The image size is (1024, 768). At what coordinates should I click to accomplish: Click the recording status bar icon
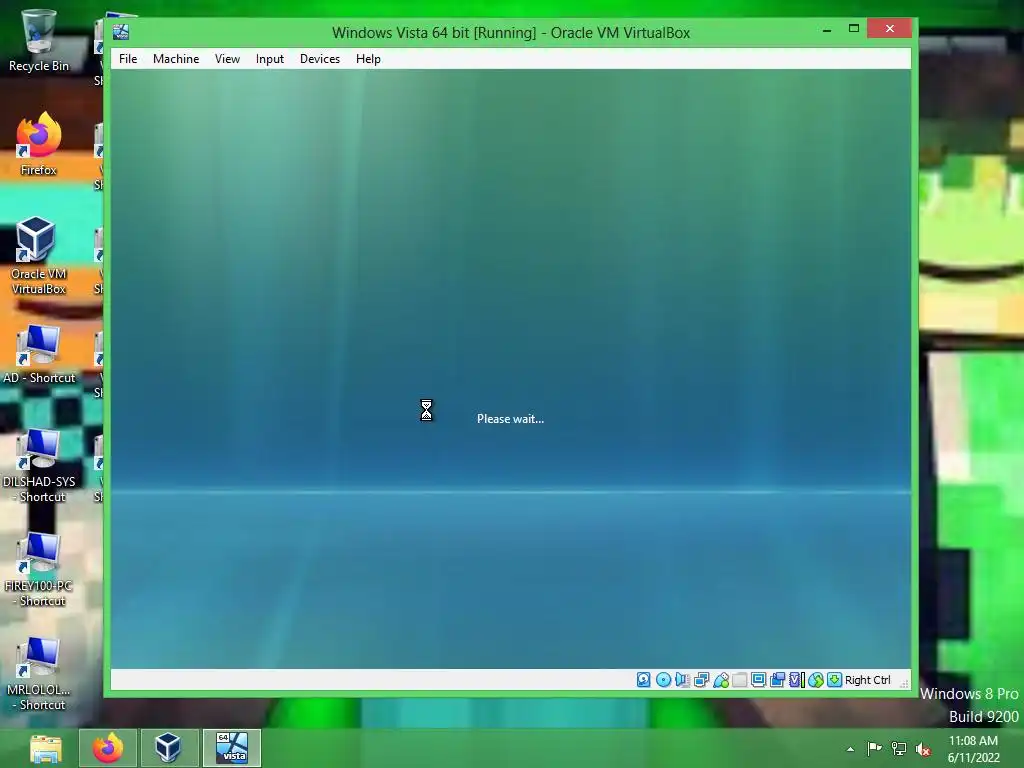777,680
